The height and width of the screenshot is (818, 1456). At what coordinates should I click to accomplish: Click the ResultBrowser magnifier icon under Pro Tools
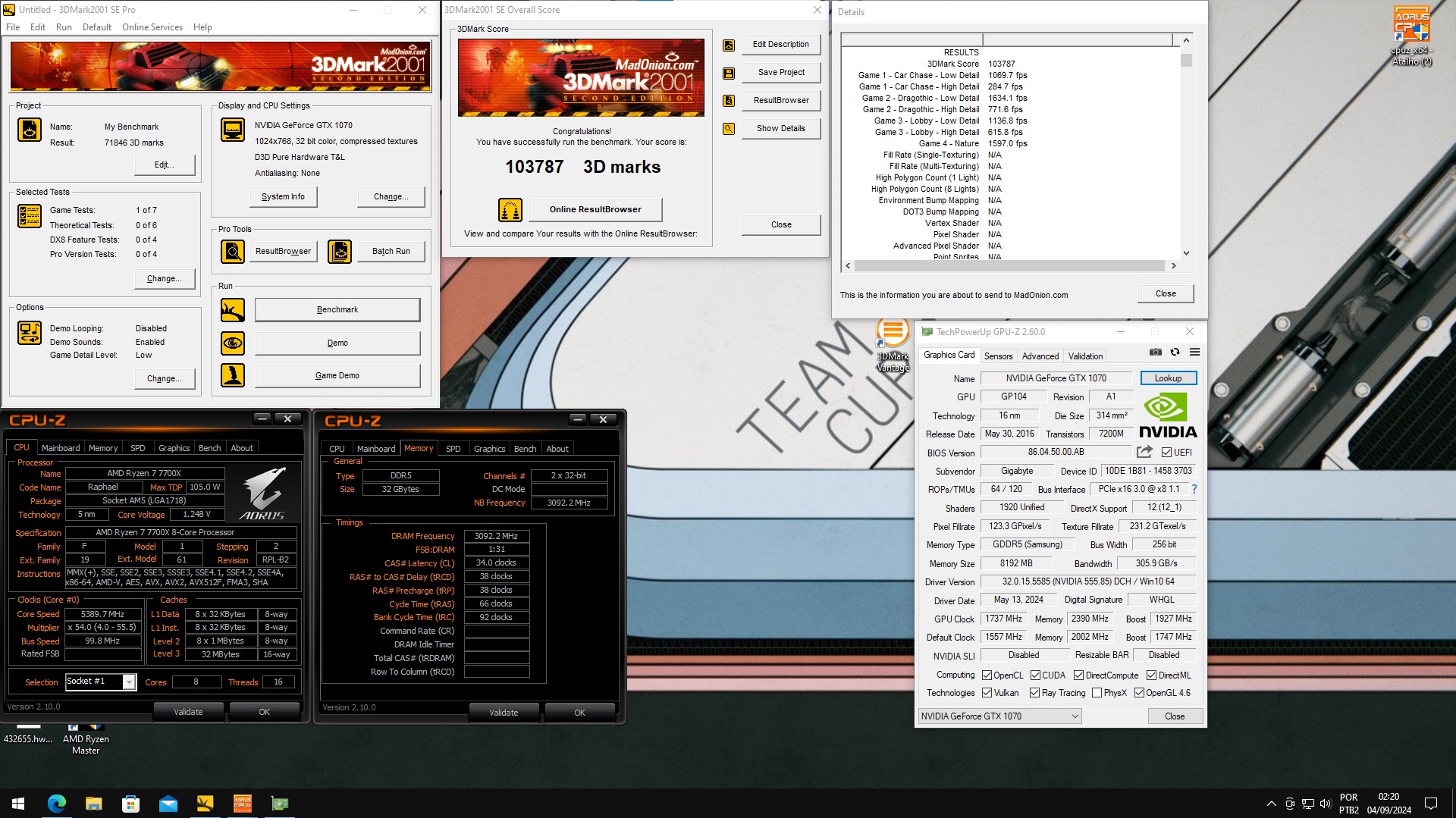pyautogui.click(x=233, y=251)
